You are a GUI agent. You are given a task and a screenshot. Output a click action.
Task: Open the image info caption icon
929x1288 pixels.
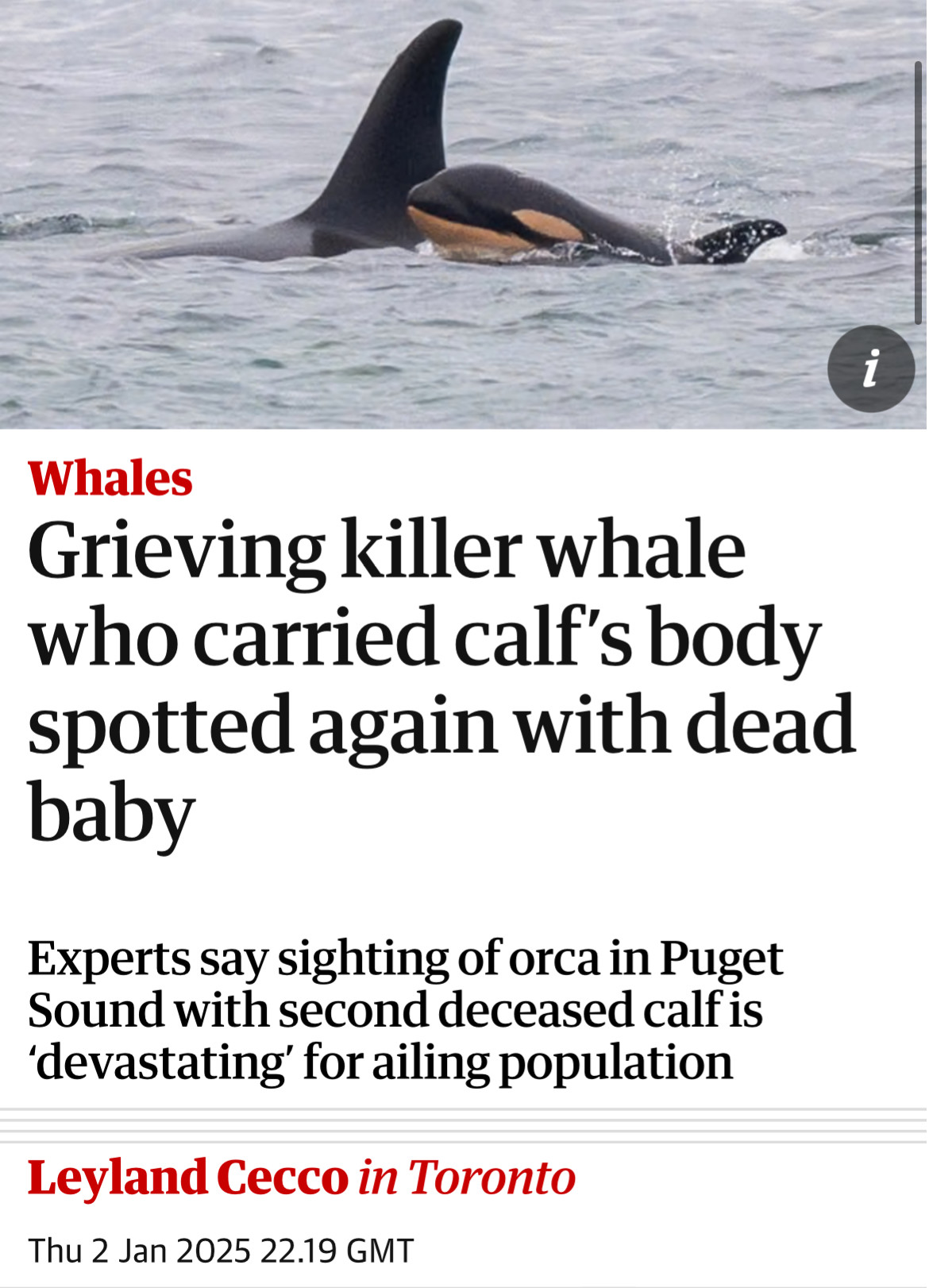coord(871,368)
